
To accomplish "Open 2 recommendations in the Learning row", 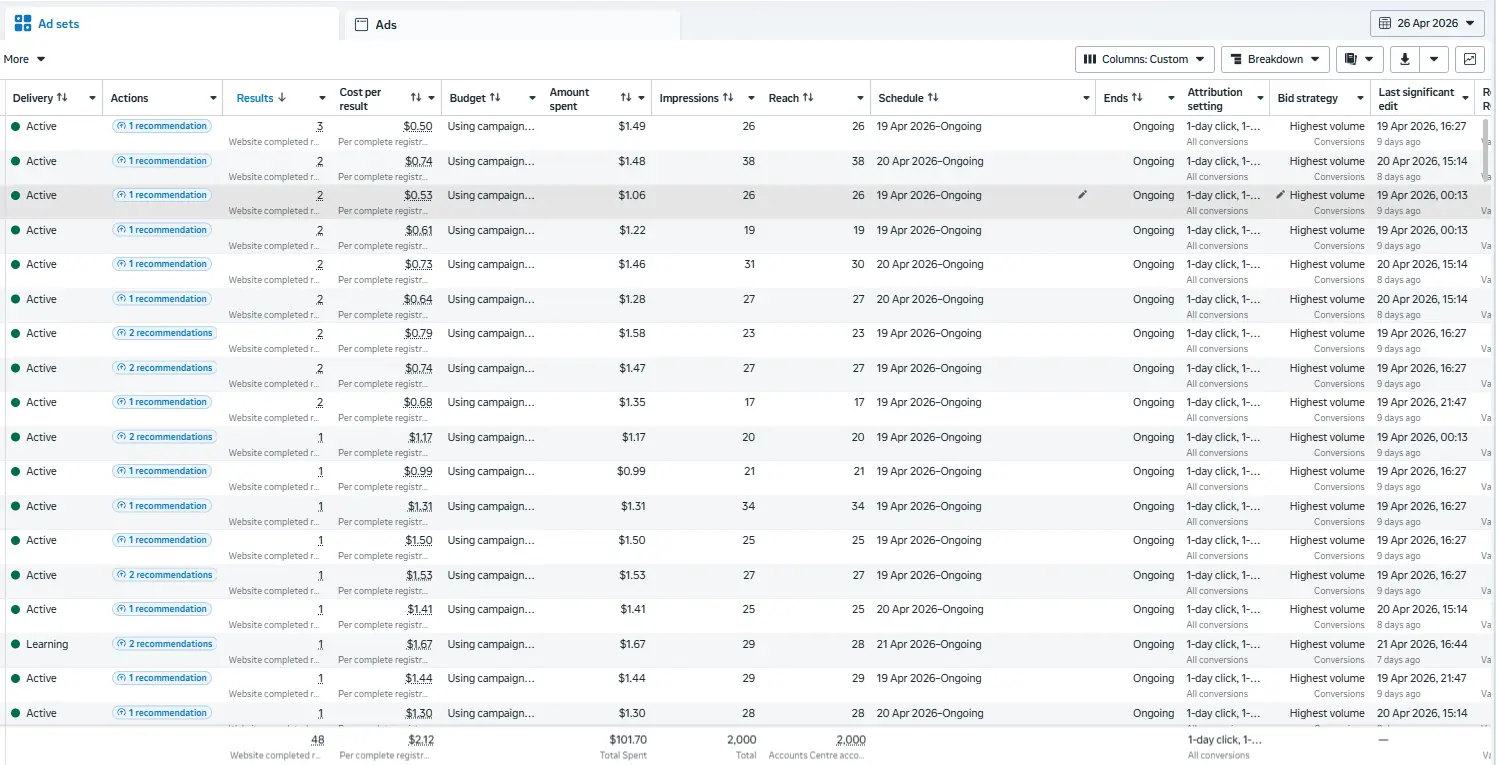I will (164, 644).
